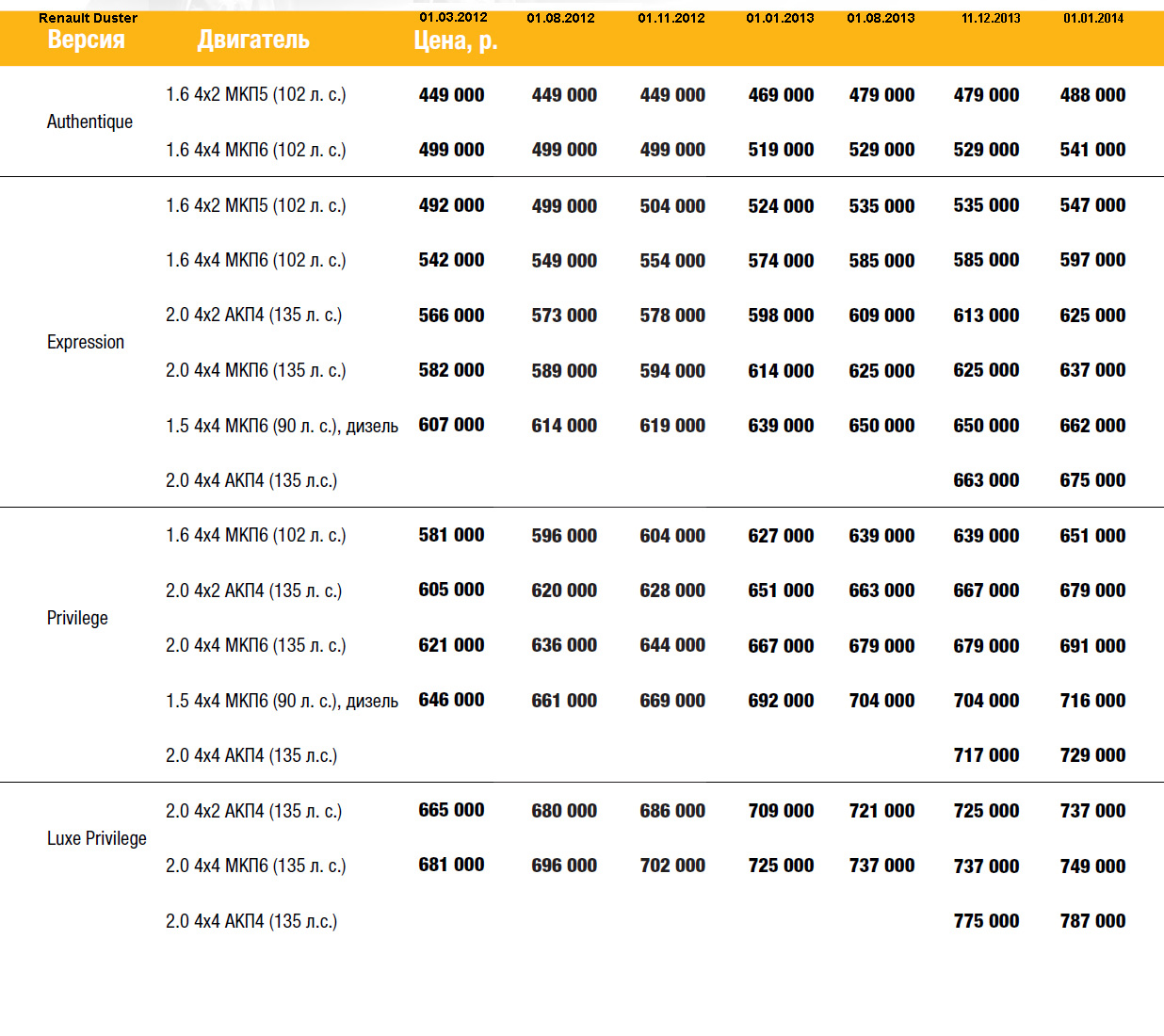Screen dimensions: 1164x1036
Task: Click the 01.08.2012 date column header
Action: coord(560,18)
